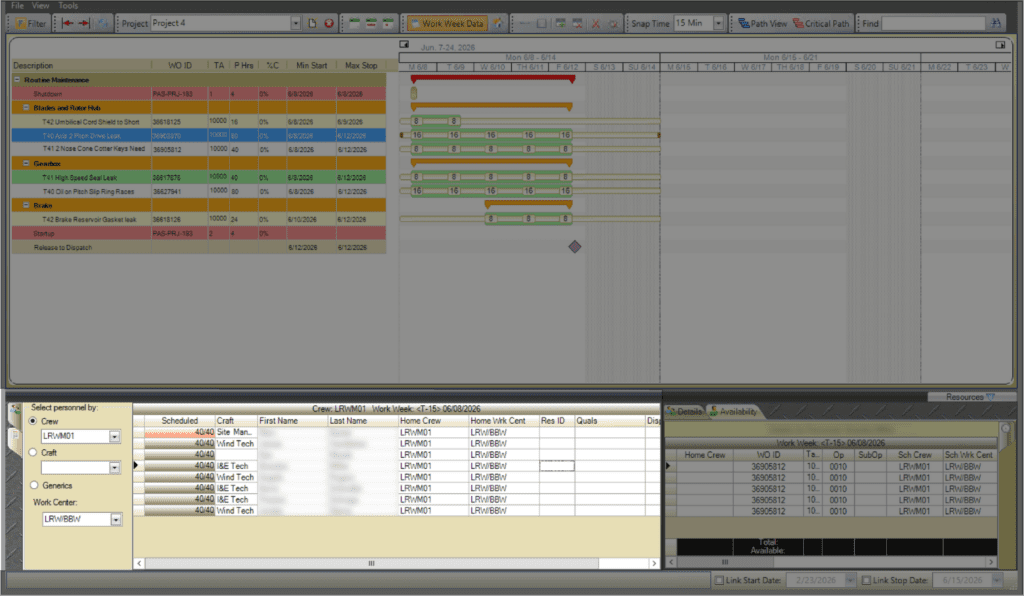Image resolution: width=1024 pixels, height=596 pixels.
Task: Click the binoculars Find icon
Action: 996,23
